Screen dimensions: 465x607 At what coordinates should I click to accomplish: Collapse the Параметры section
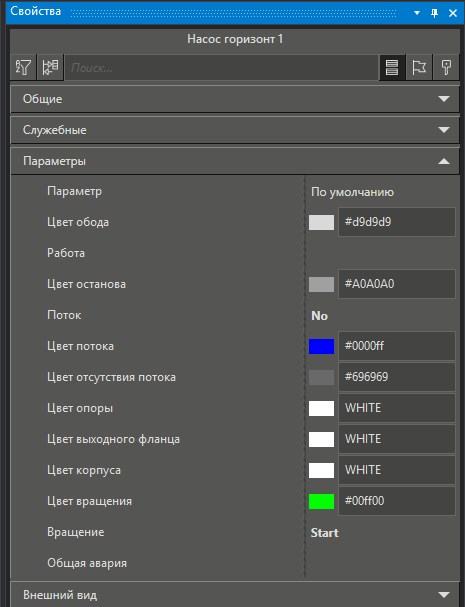click(235, 161)
